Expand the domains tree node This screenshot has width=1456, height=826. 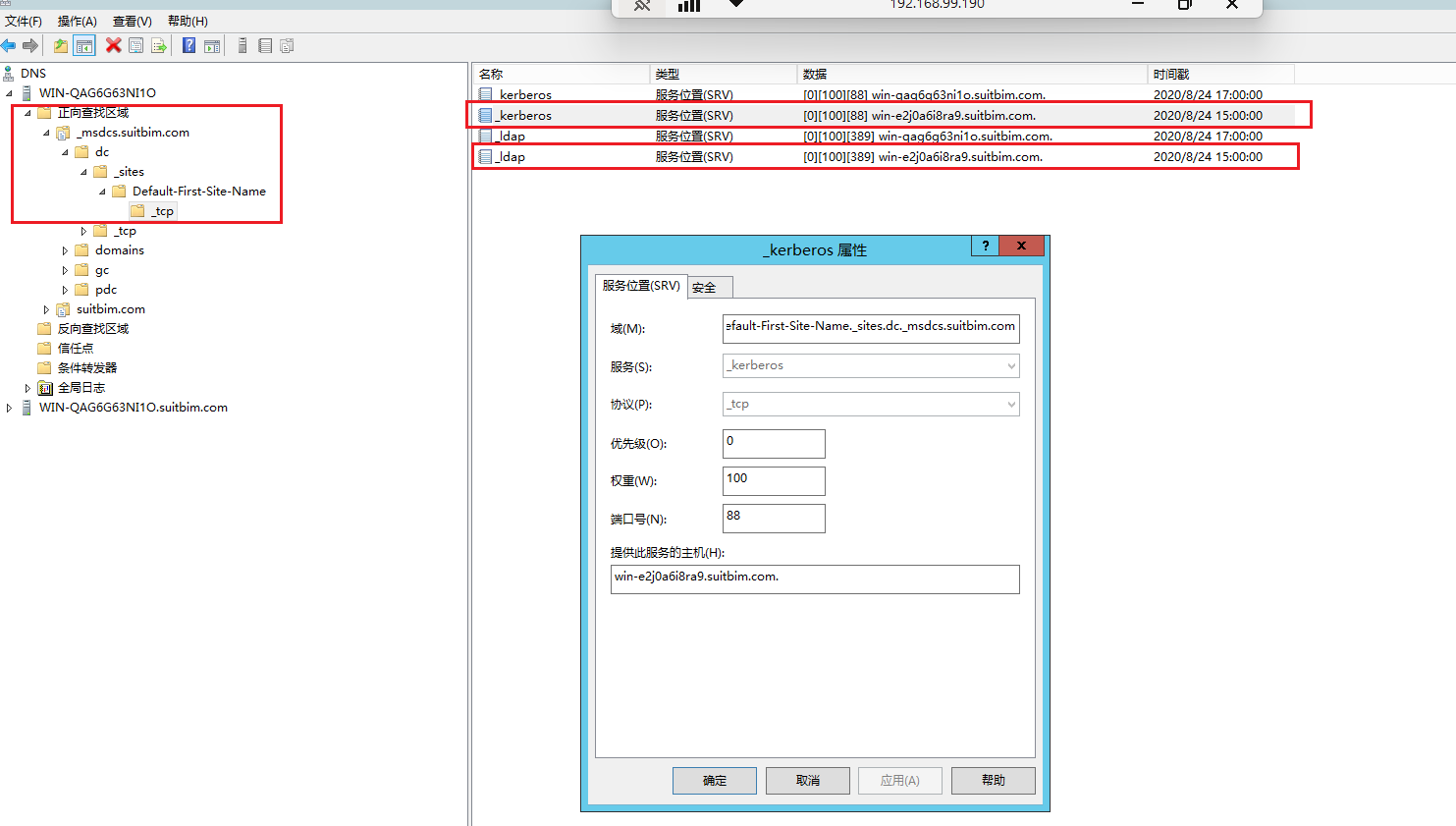point(66,250)
